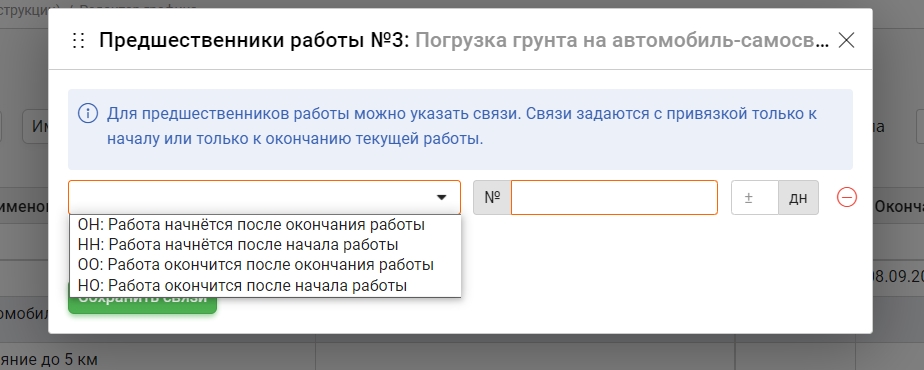Click the blue info message text
The height and width of the screenshot is (370, 924).
pyautogui.click(x=461, y=126)
